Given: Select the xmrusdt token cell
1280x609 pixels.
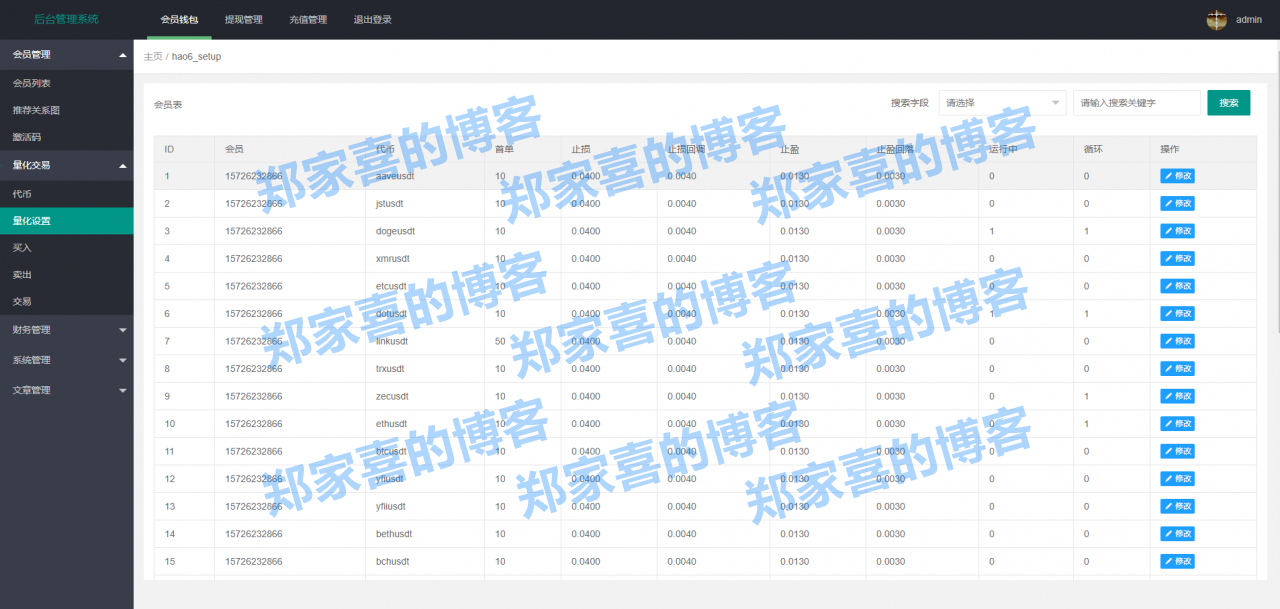Looking at the screenshot, I should point(425,259).
